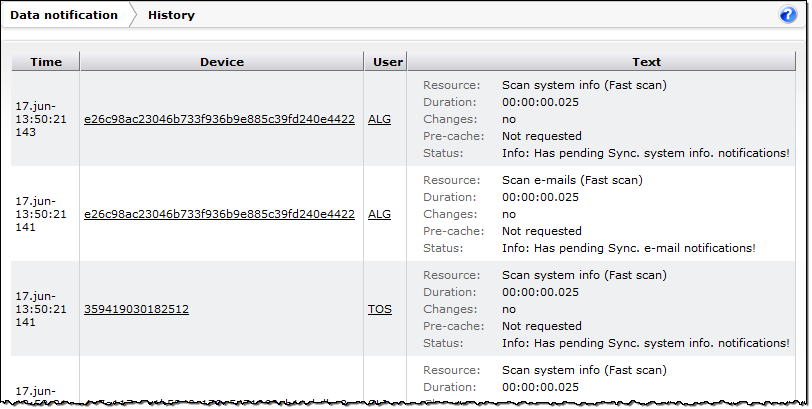Select the time cell of the e-mails scan row

(x=41, y=214)
